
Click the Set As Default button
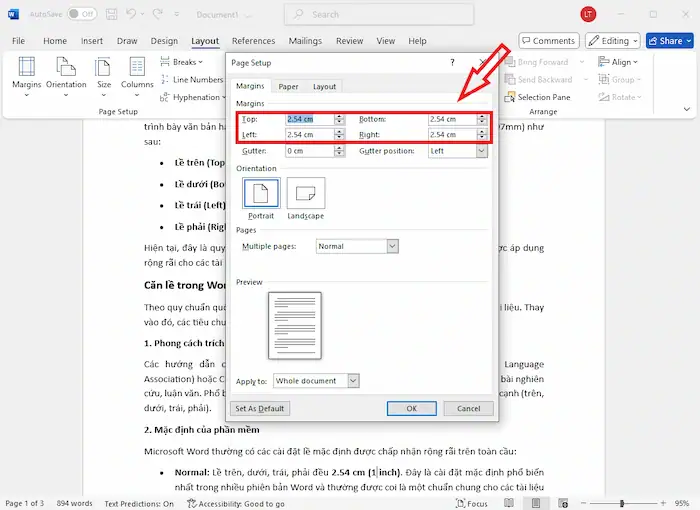[260, 408]
